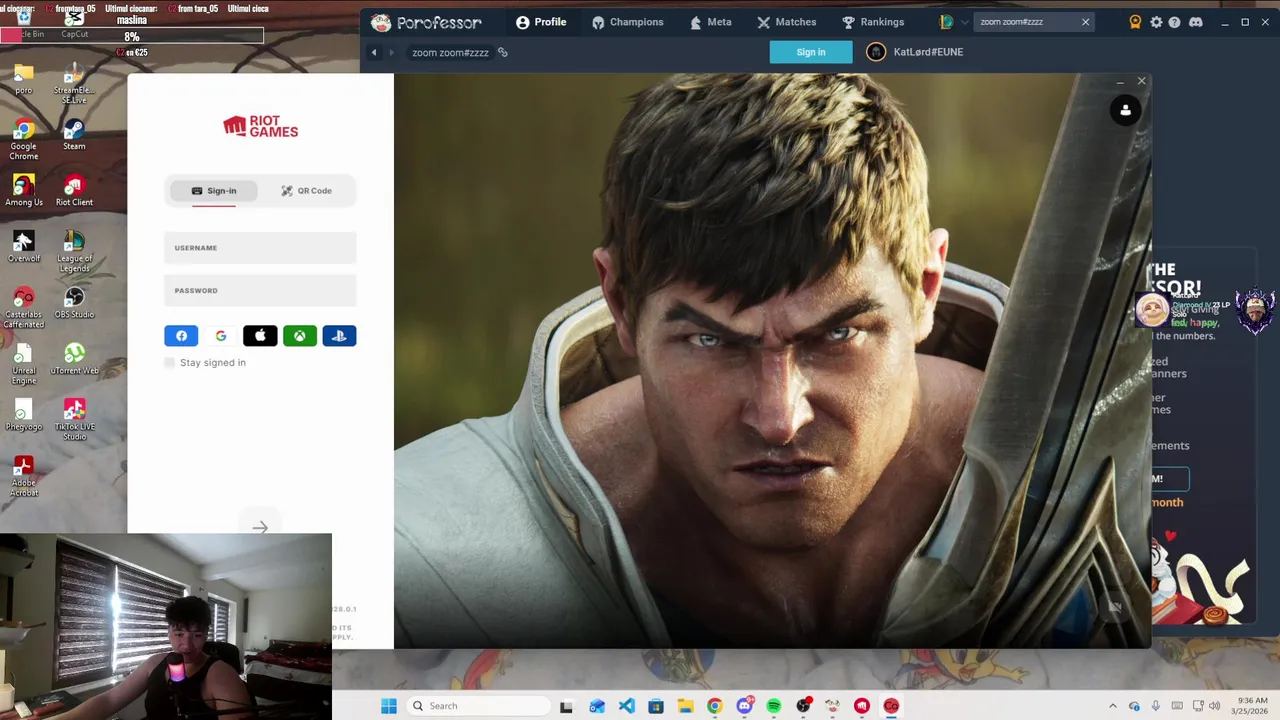Open the account icon on Riot splash art
The height and width of the screenshot is (720, 1280).
point(1125,110)
